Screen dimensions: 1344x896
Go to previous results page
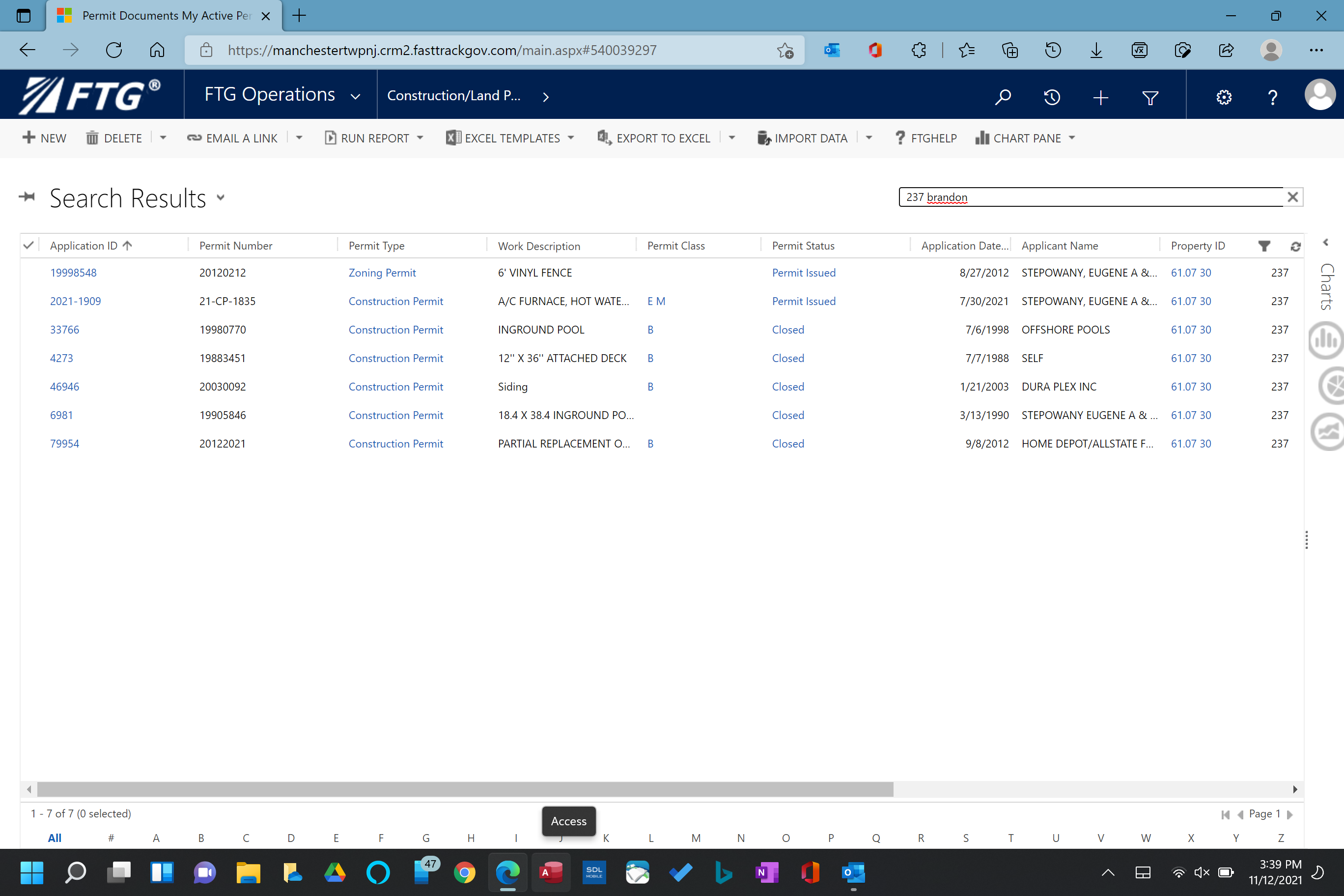pos(1239,814)
